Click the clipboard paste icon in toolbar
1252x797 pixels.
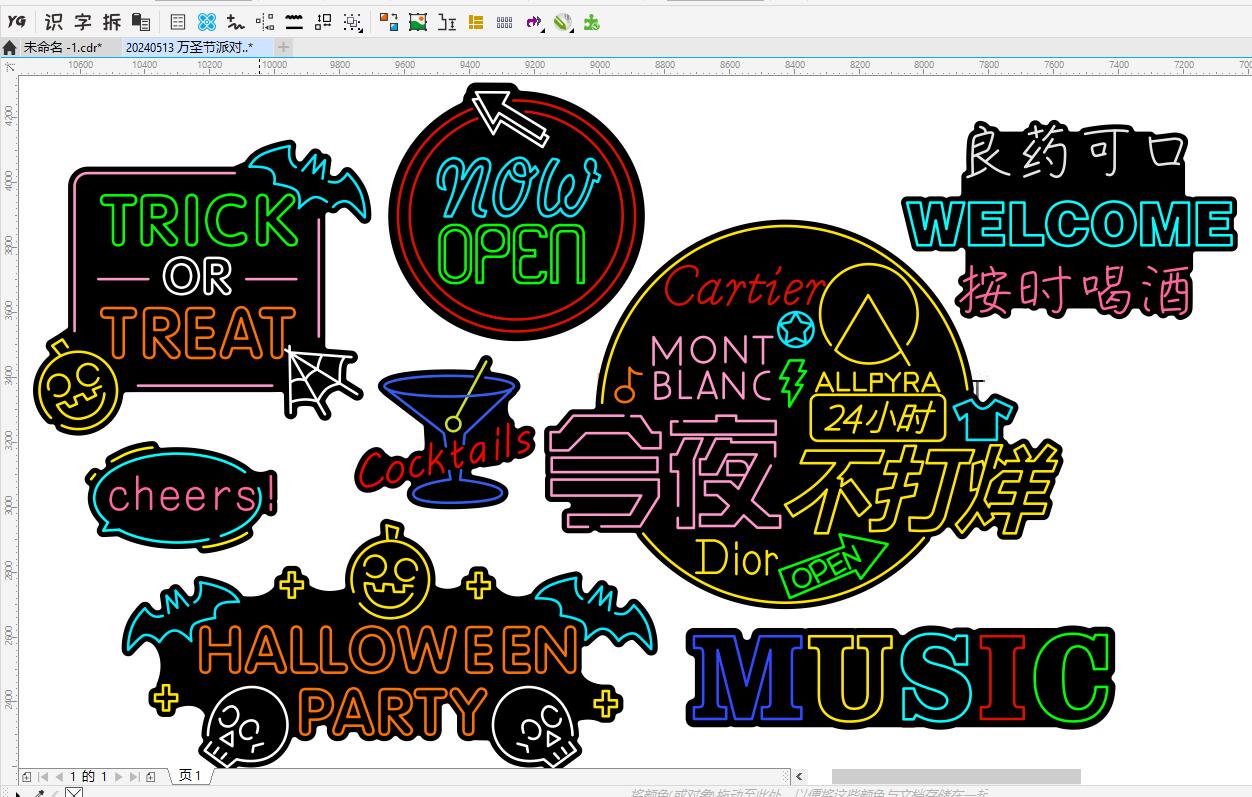point(141,21)
